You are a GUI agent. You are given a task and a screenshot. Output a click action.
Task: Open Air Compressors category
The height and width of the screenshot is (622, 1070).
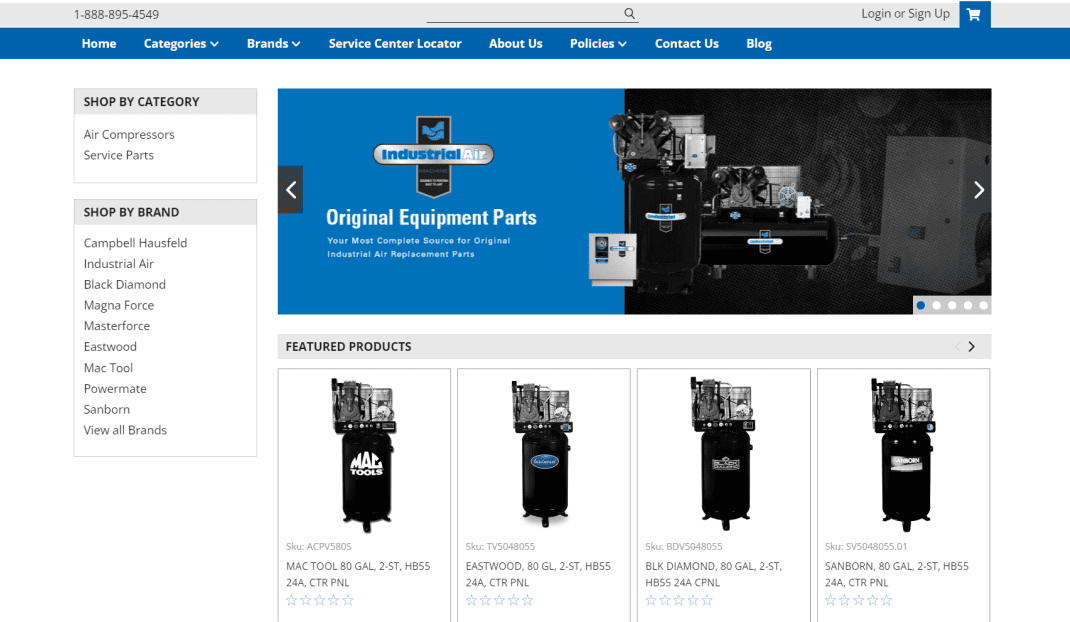tap(129, 135)
